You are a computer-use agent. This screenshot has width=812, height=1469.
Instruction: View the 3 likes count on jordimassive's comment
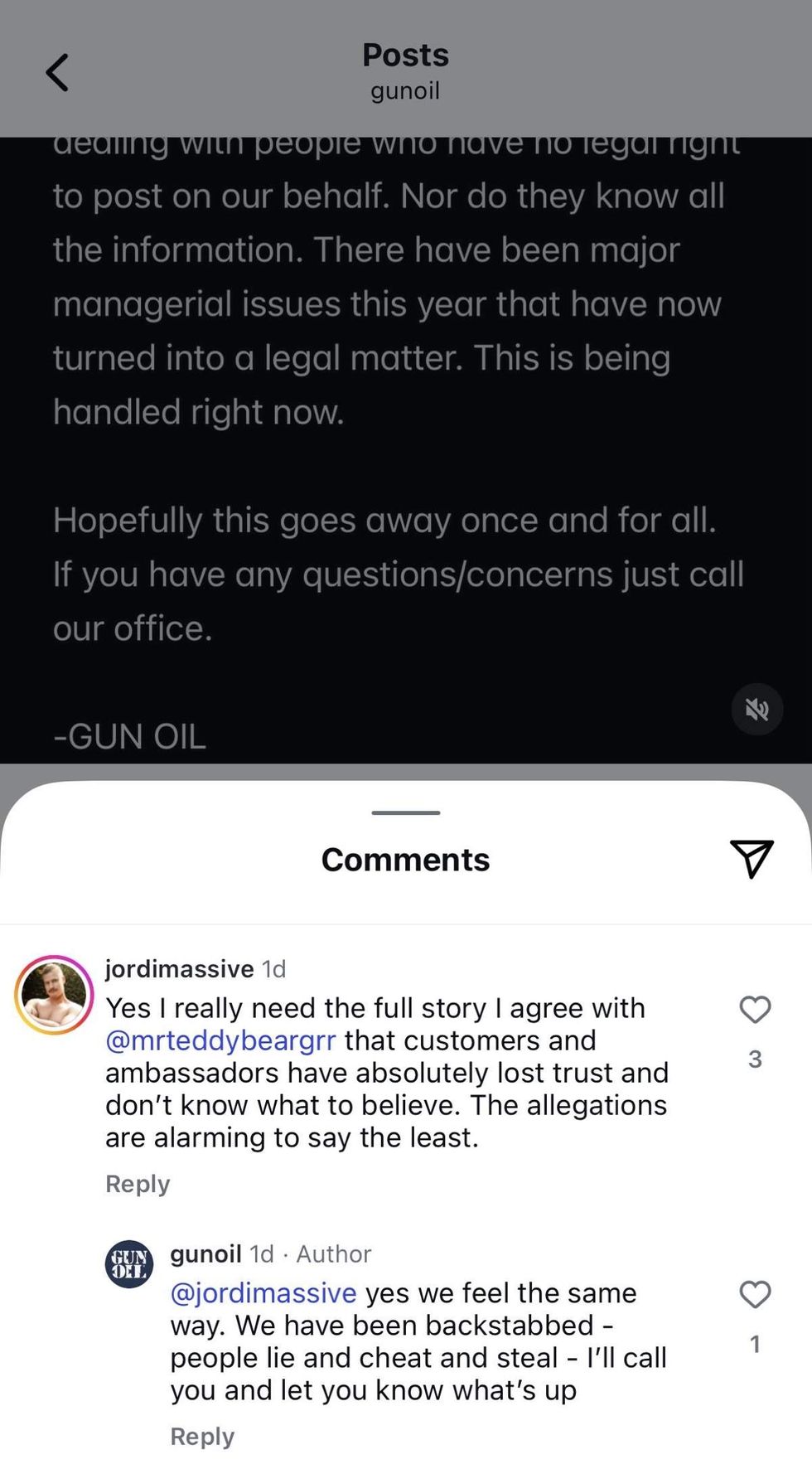click(x=755, y=1059)
